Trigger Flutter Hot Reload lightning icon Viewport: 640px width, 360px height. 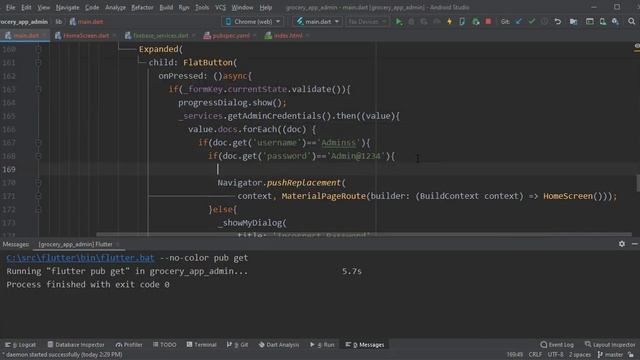tap(449, 22)
